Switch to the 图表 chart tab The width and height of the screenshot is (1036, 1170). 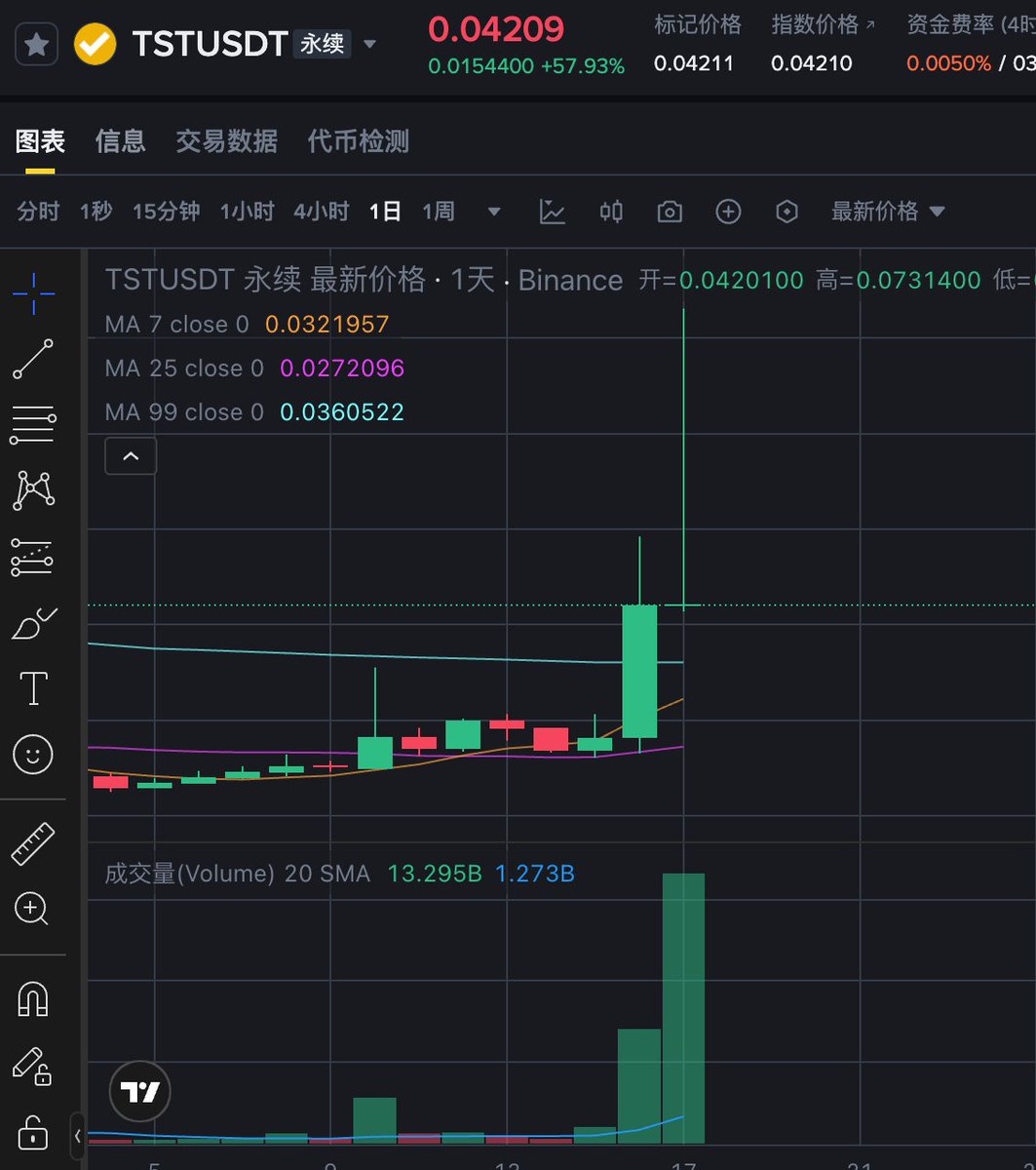click(40, 142)
